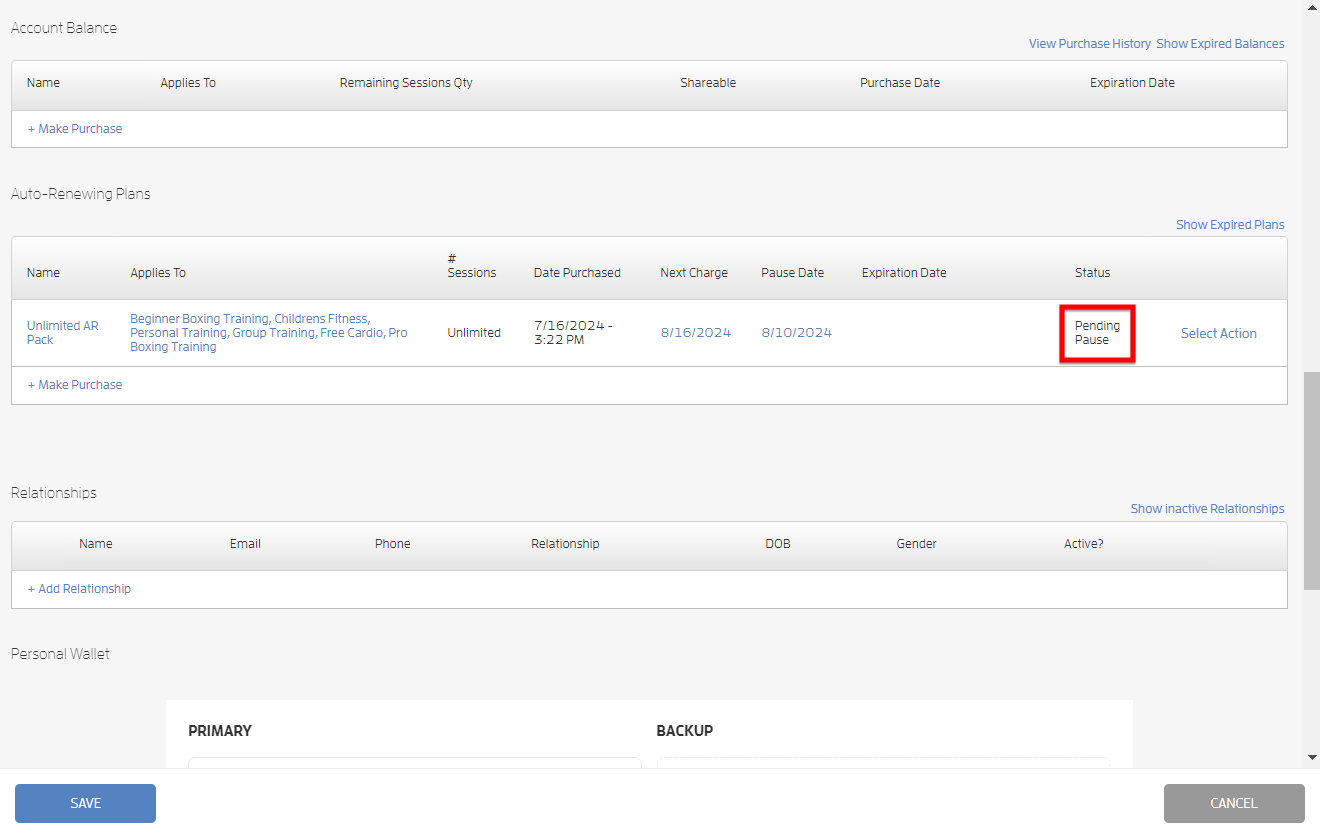The width and height of the screenshot is (1320, 834).
Task: Click the CANCEL button
Action: [x=1234, y=803]
